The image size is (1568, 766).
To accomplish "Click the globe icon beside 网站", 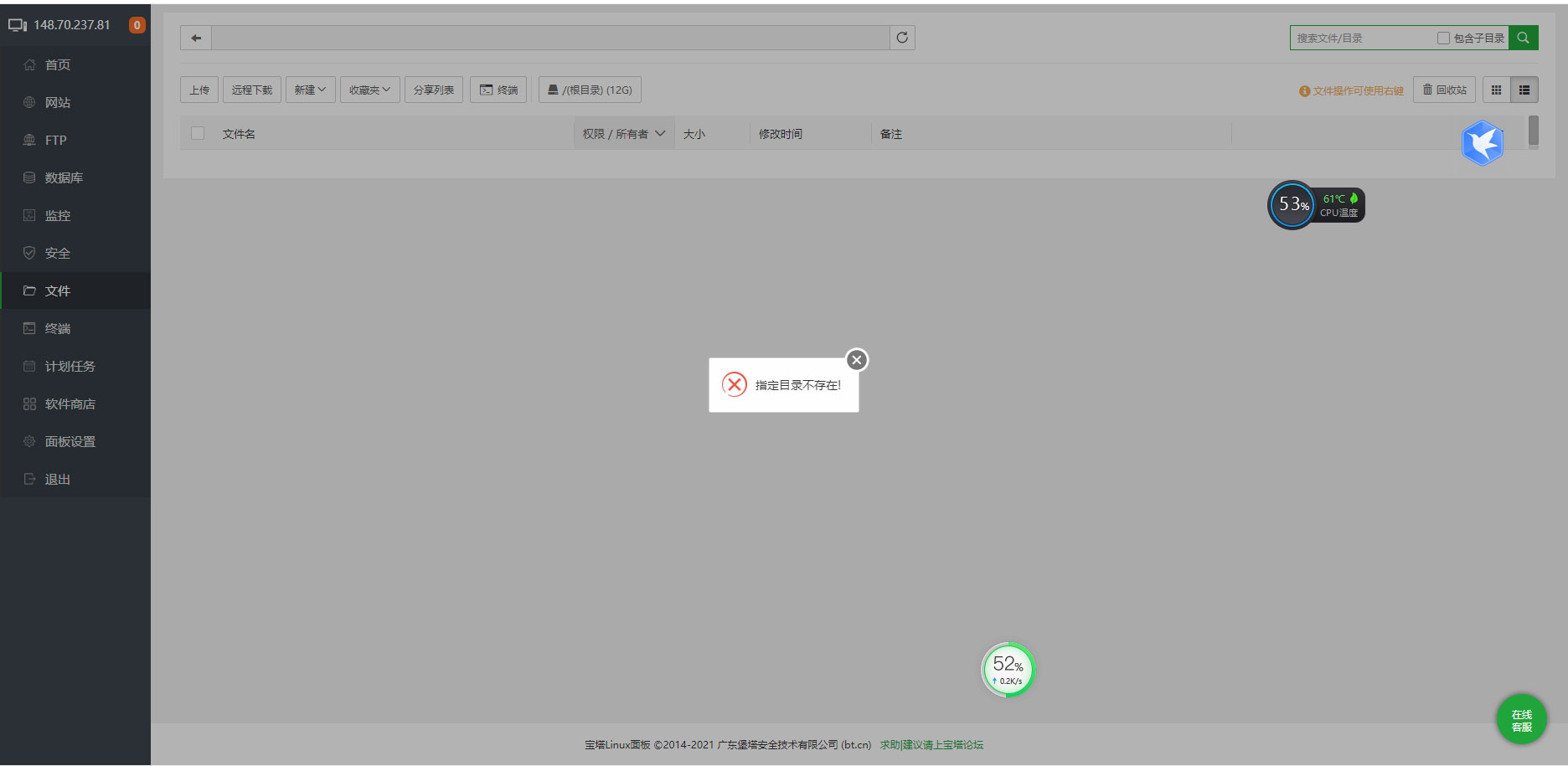I will (x=29, y=102).
